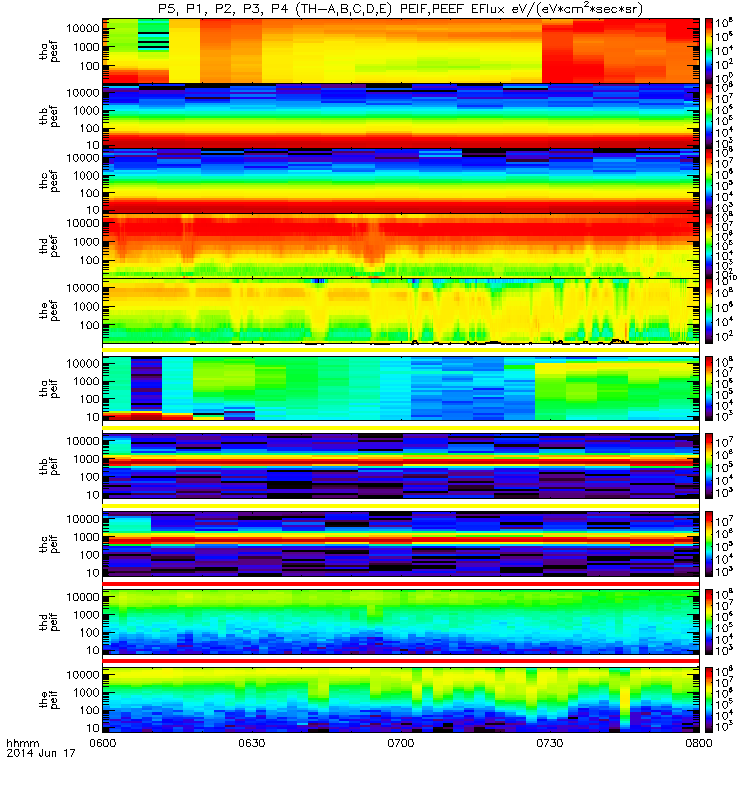Select the 'thd peif' y-axis label
Image resolution: width=750 pixels, height=800 pixels.
pos(49,622)
